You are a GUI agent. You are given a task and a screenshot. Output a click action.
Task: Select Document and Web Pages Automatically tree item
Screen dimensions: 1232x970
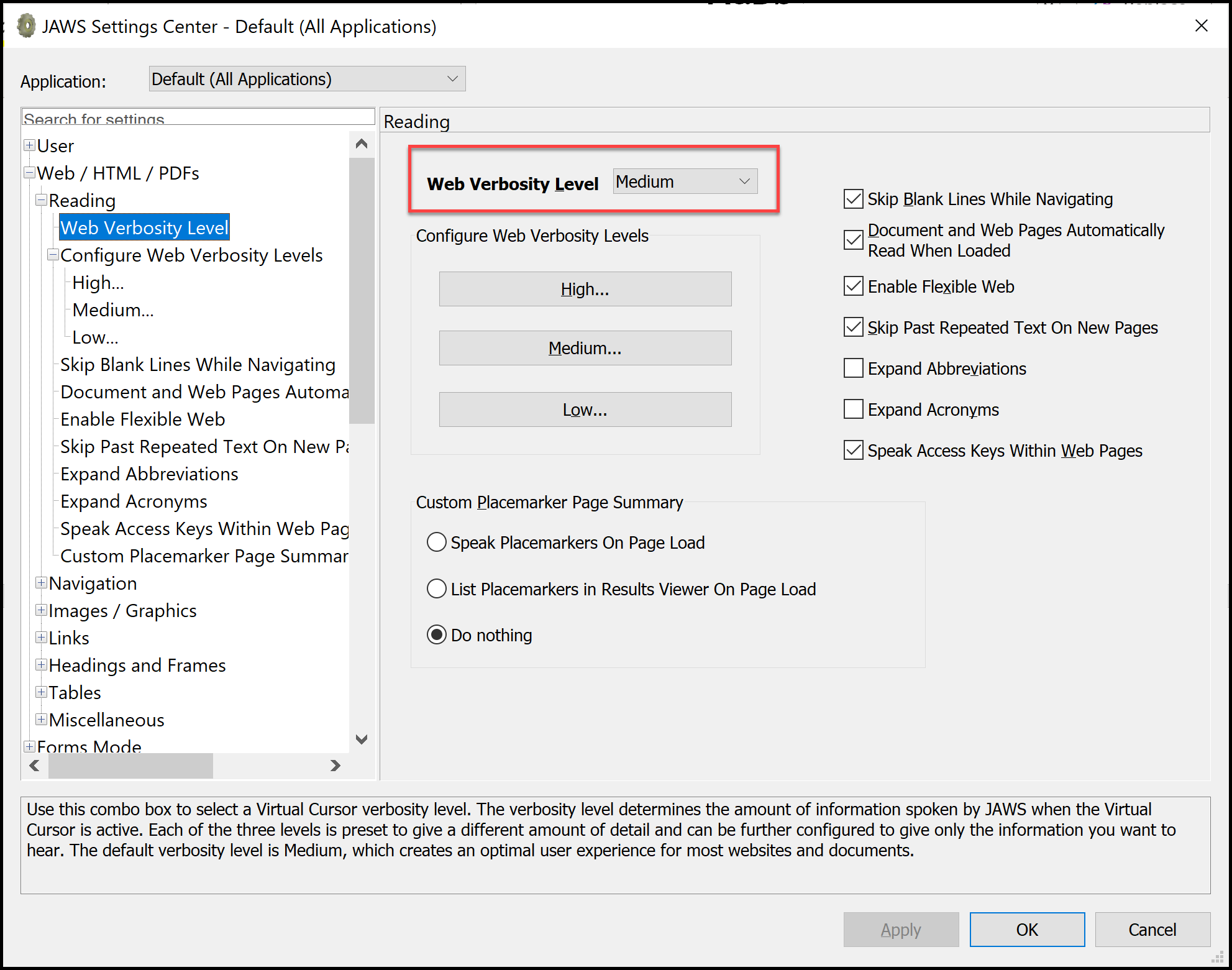(204, 392)
